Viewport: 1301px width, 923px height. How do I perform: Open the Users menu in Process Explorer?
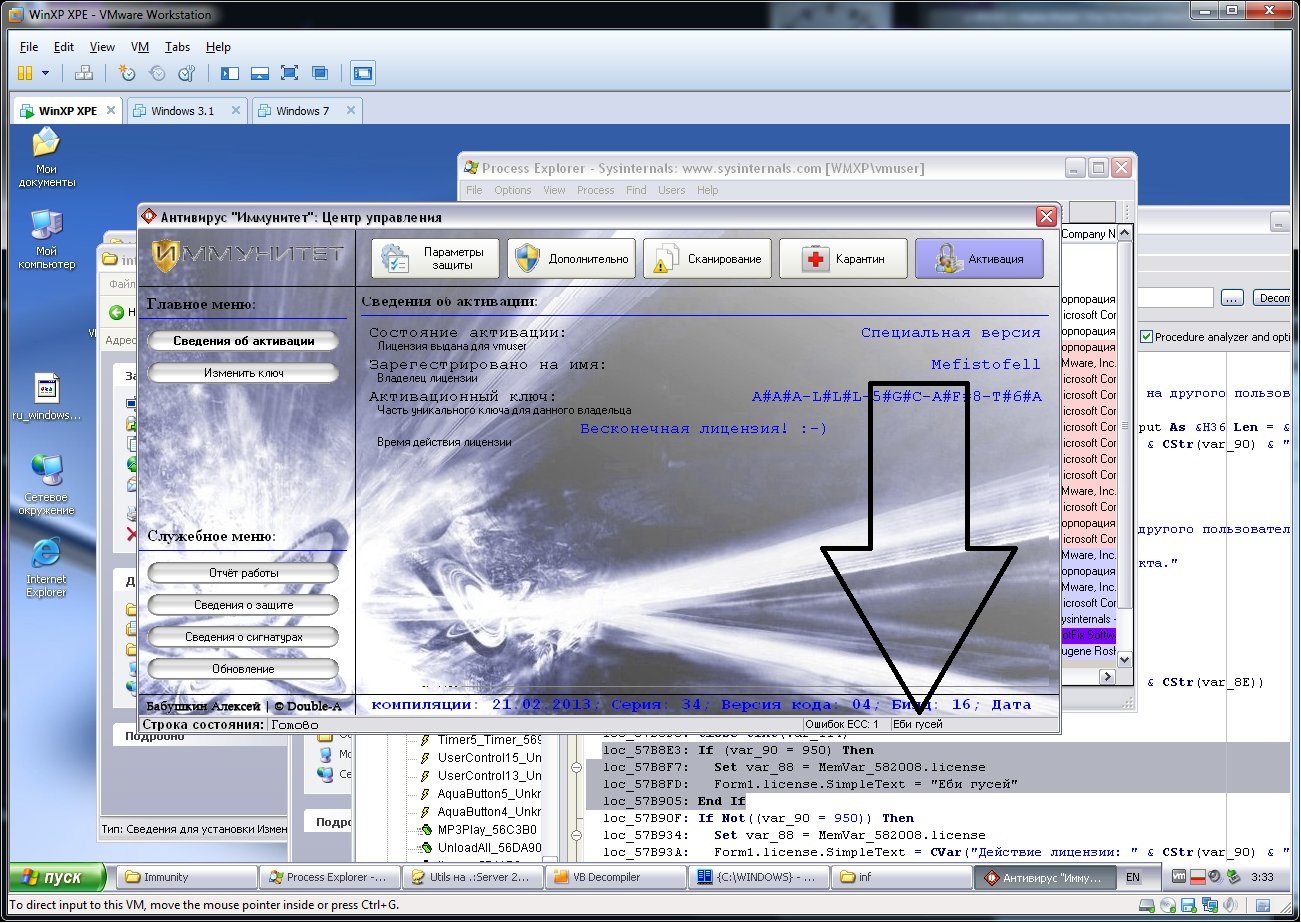pyautogui.click(x=672, y=190)
